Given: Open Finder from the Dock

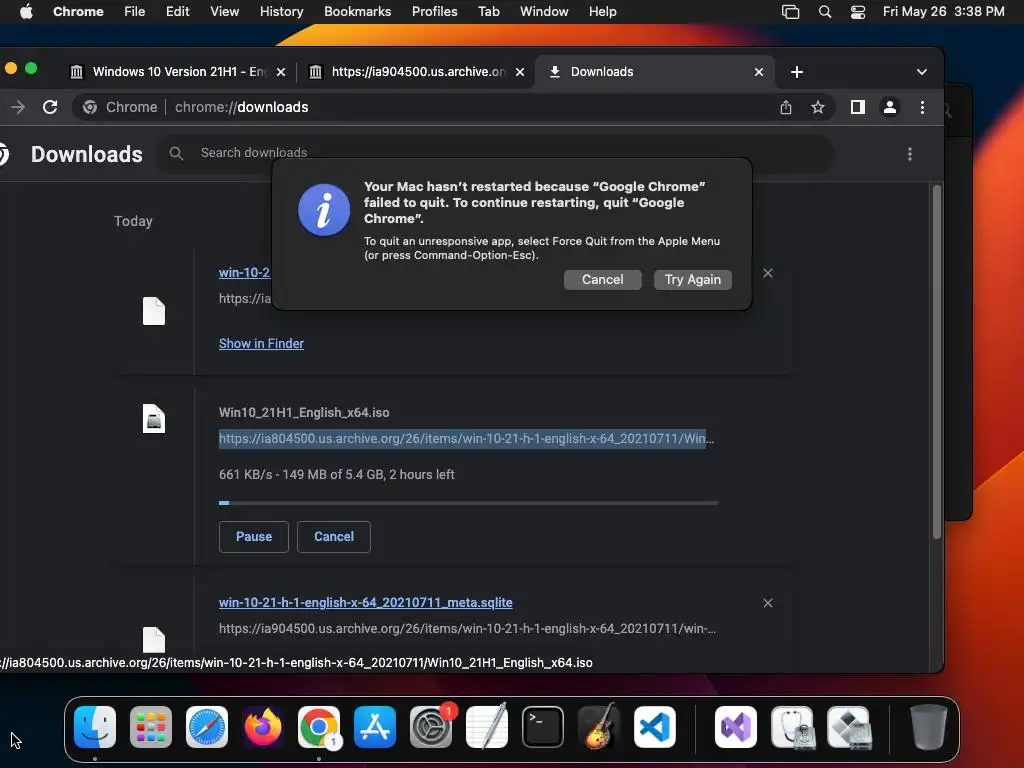Looking at the screenshot, I should (95, 727).
